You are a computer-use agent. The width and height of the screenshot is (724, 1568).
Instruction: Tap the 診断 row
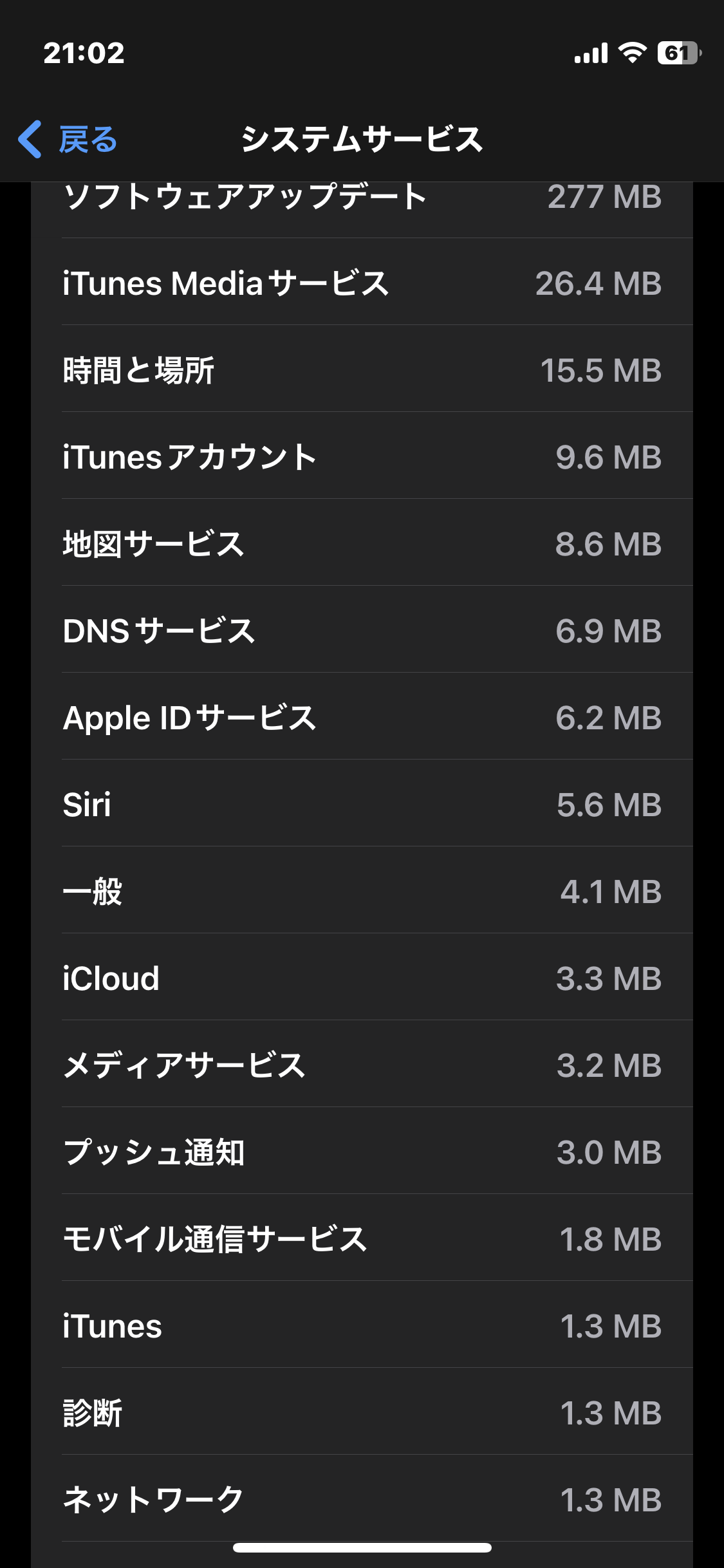[362, 1413]
